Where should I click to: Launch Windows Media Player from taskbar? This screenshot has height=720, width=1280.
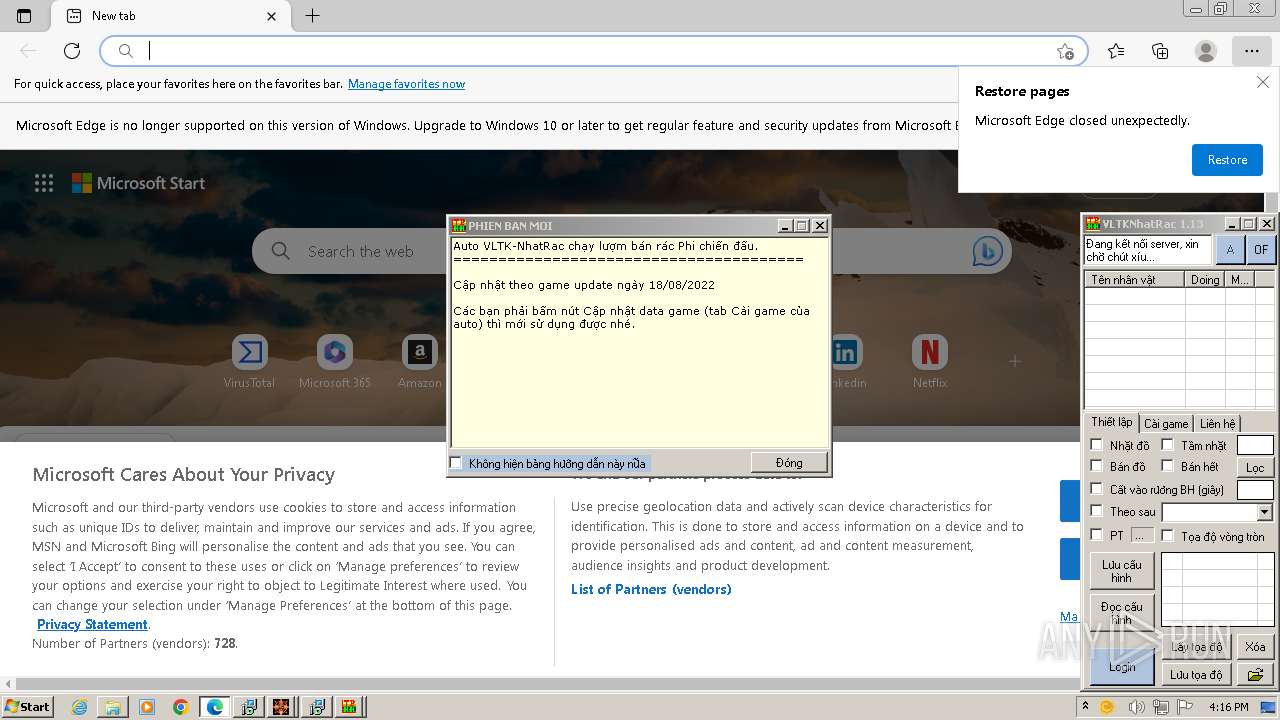tap(147, 707)
